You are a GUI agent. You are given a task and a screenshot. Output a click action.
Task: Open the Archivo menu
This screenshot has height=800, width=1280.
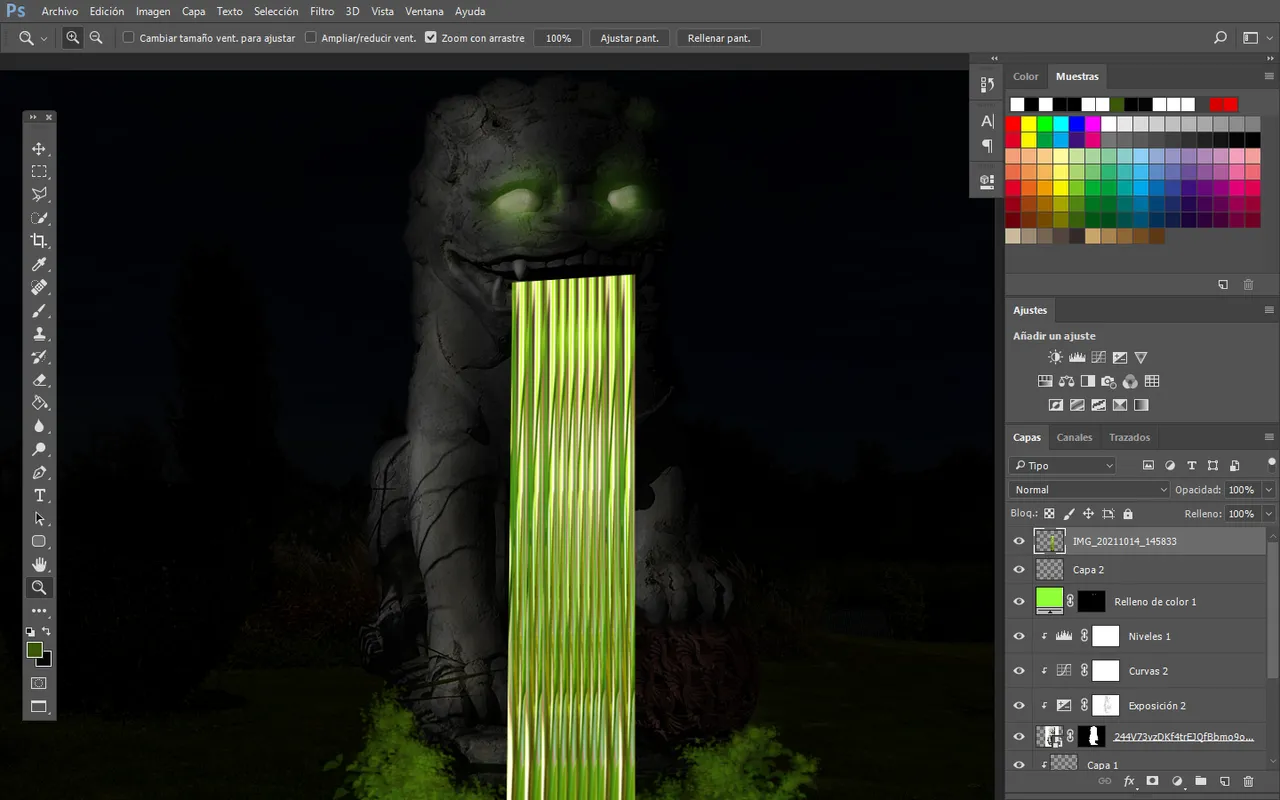point(60,12)
